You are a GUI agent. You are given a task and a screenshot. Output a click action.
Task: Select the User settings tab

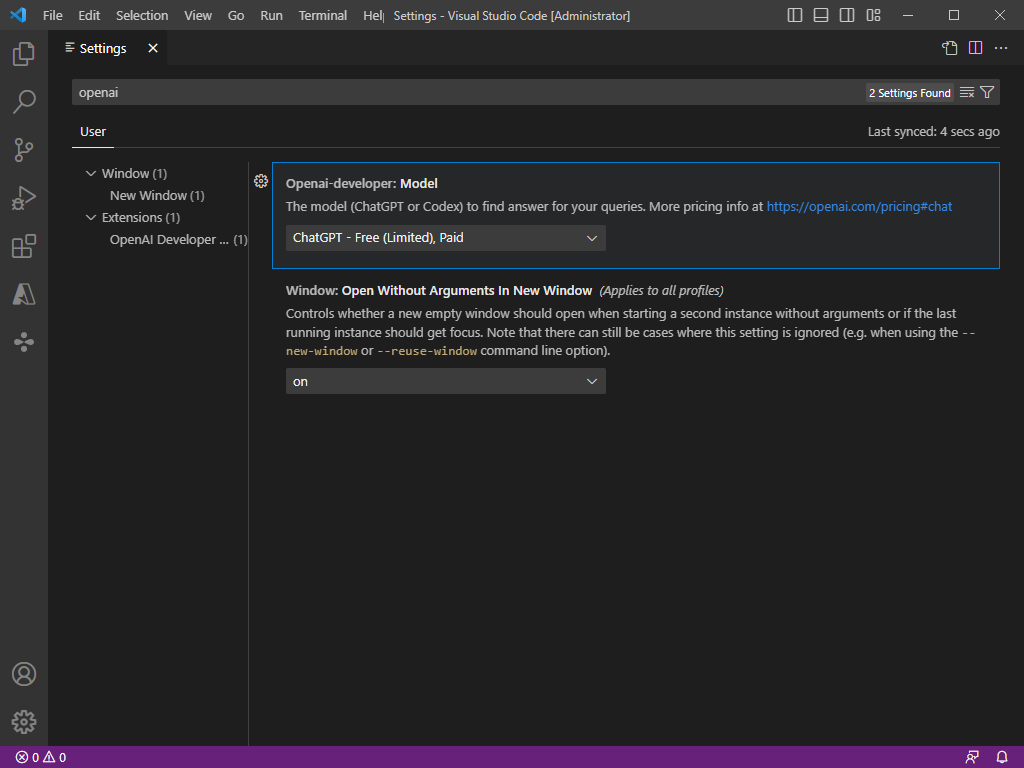point(93,132)
